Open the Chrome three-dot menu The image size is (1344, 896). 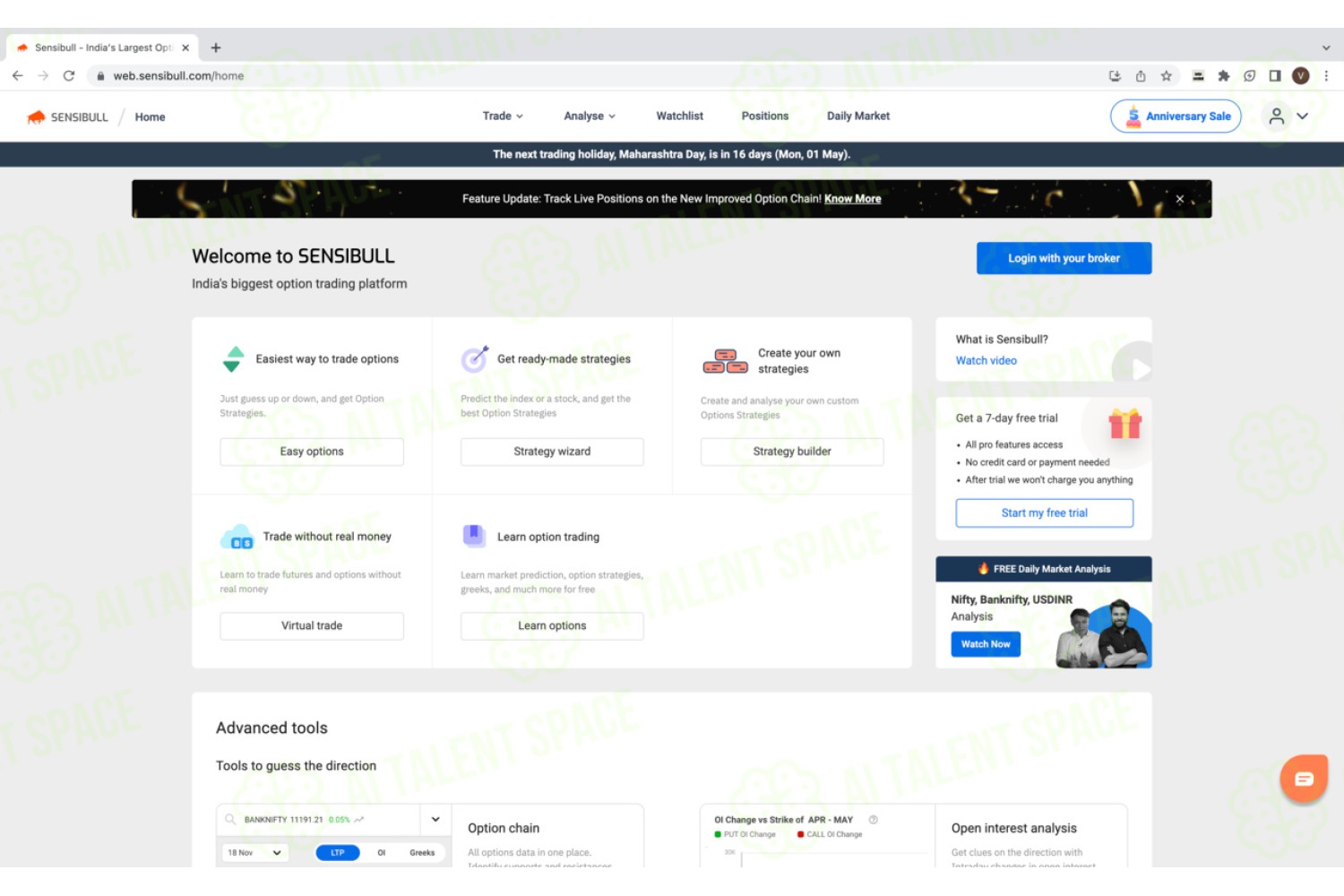(1327, 76)
